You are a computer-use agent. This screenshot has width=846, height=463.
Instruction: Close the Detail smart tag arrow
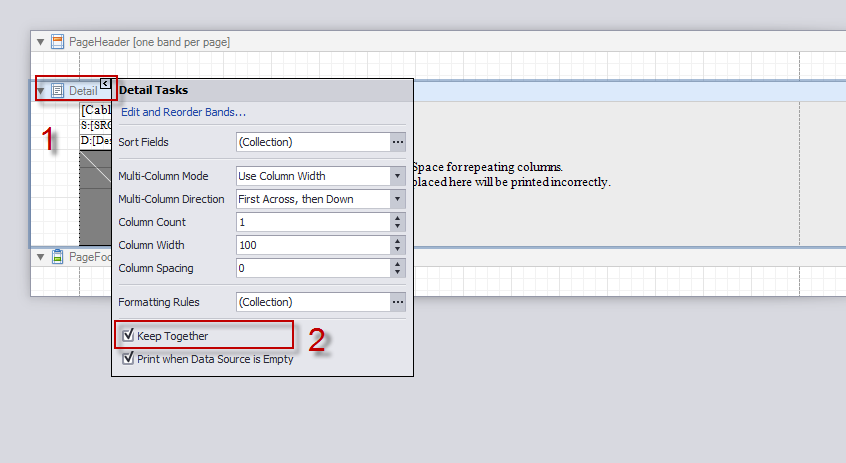point(105,84)
